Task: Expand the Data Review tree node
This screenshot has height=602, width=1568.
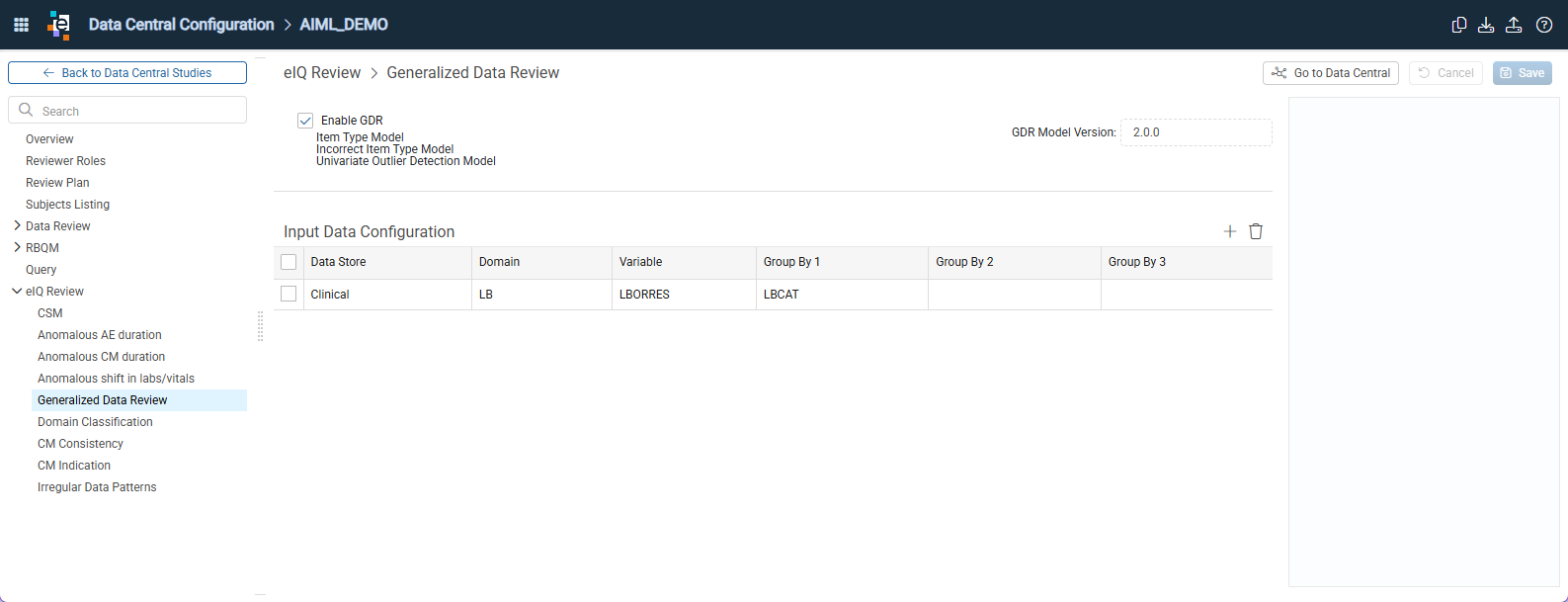Action: point(17,225)
